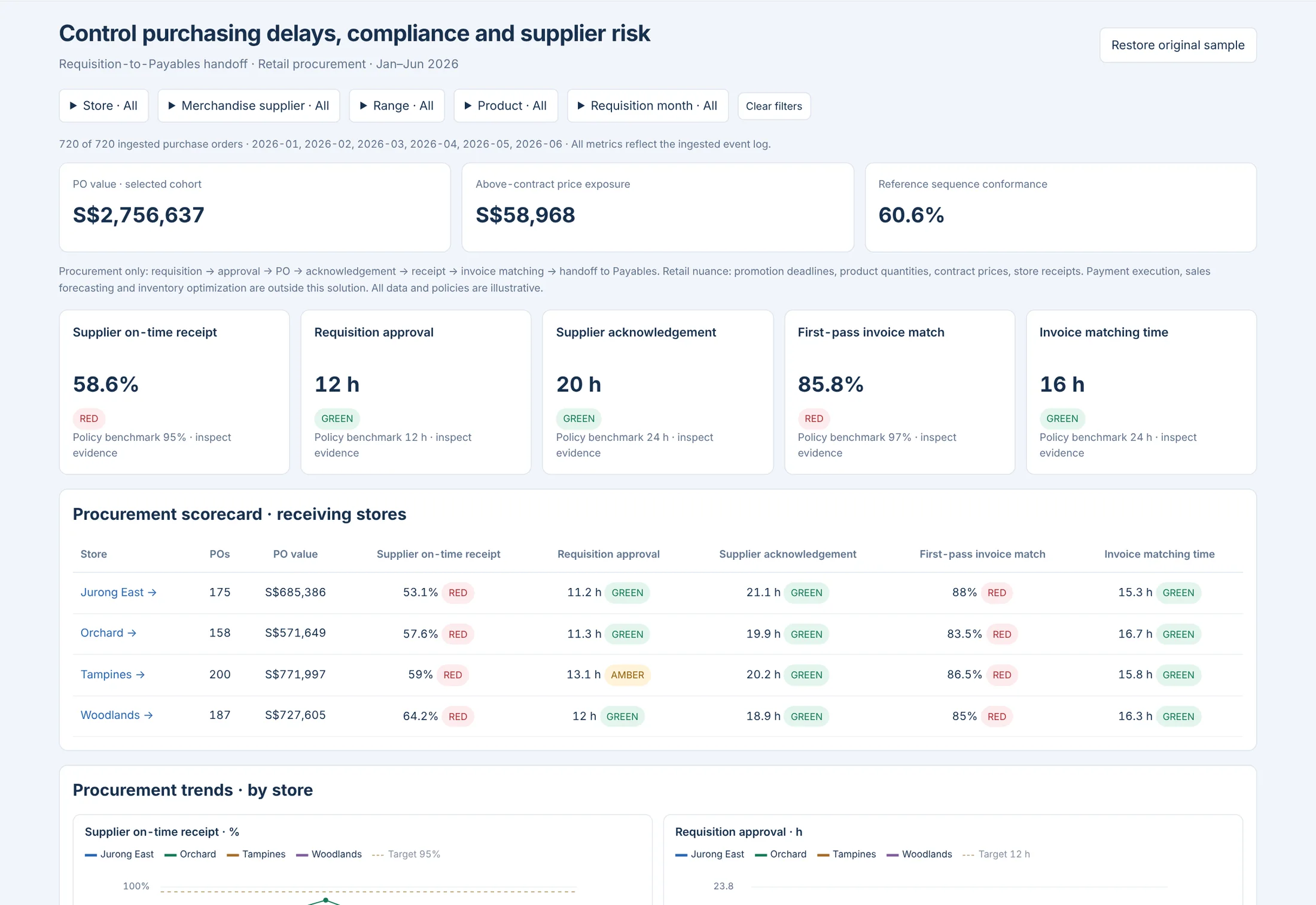Viewport: 1316px width, 905px height.
Task: Open the Woodlands store link
Action: coord(117,715)
